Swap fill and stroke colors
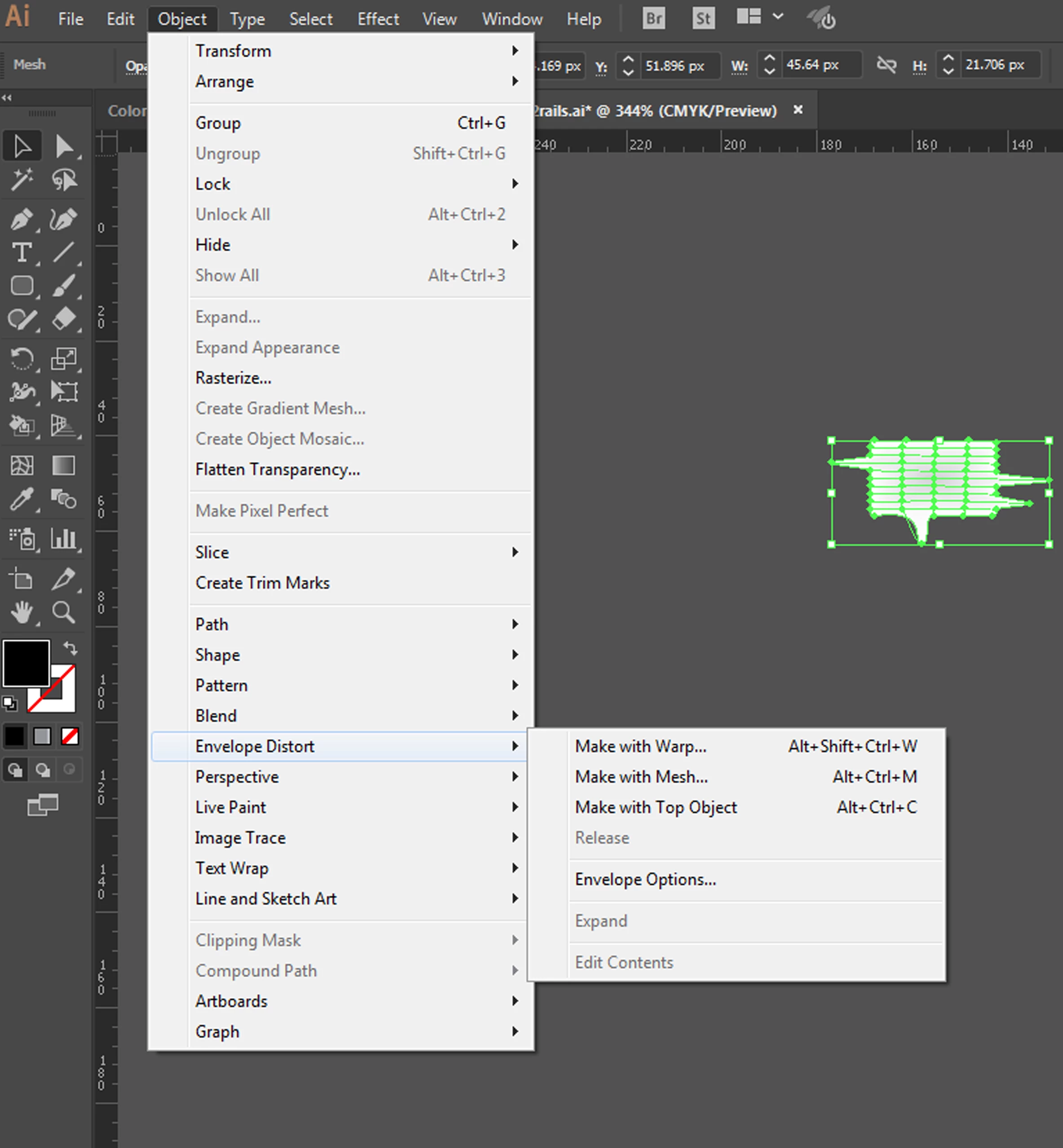The width and height of the screenshot is (1063, 1148). (70, 649)
